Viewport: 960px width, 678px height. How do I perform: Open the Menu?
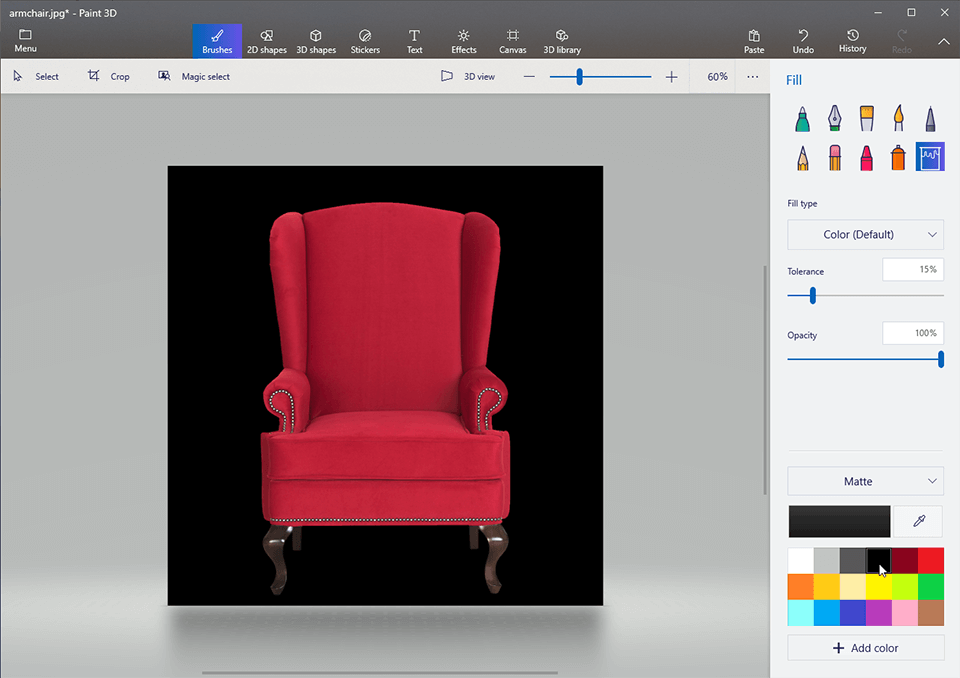point(24,41)
